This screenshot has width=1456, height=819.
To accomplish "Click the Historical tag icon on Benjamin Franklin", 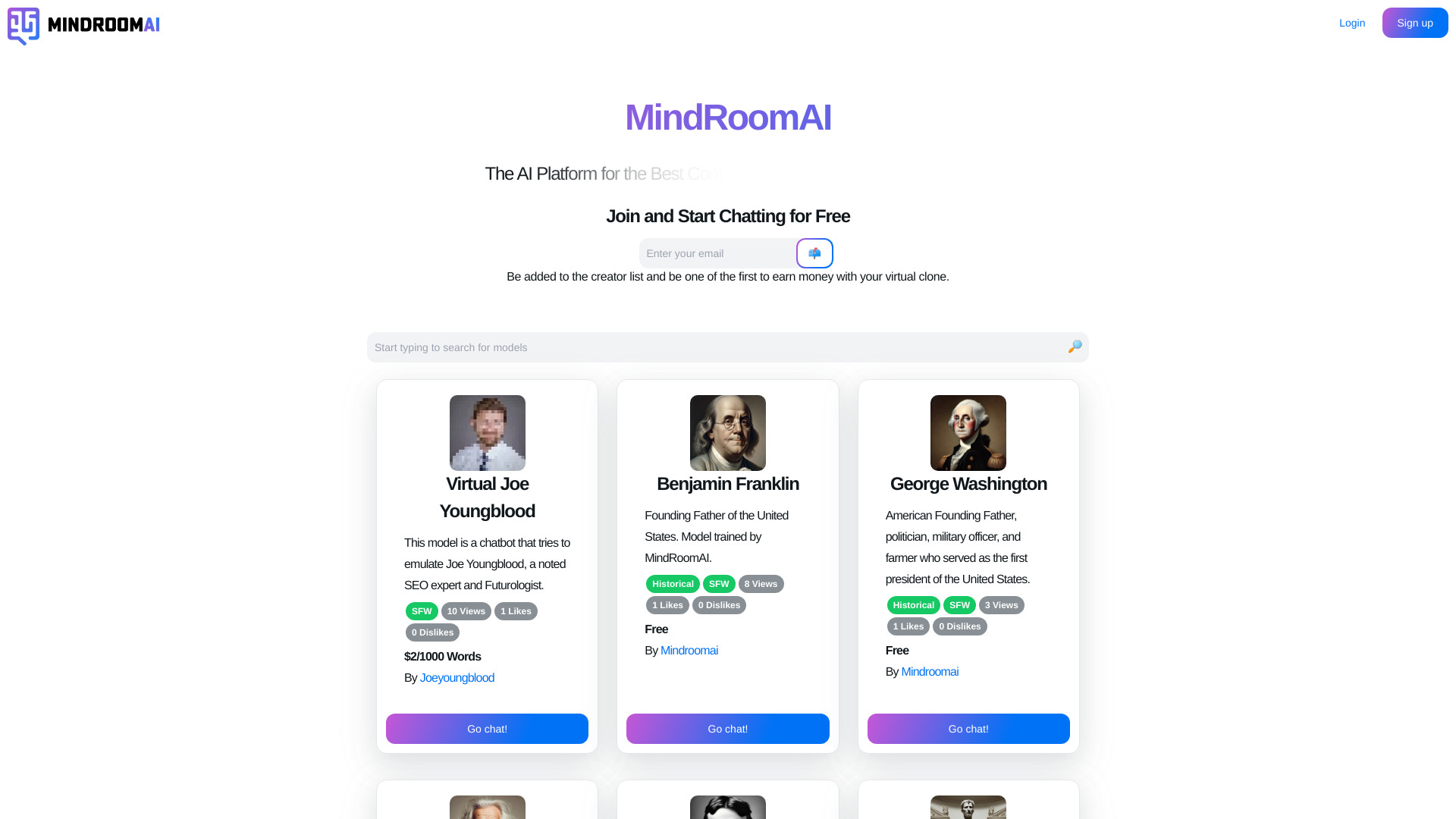I will tap(673, 584).
